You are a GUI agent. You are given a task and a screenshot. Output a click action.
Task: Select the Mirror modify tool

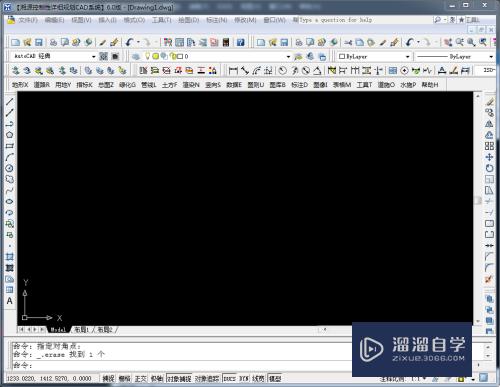(x=489, y=124)
